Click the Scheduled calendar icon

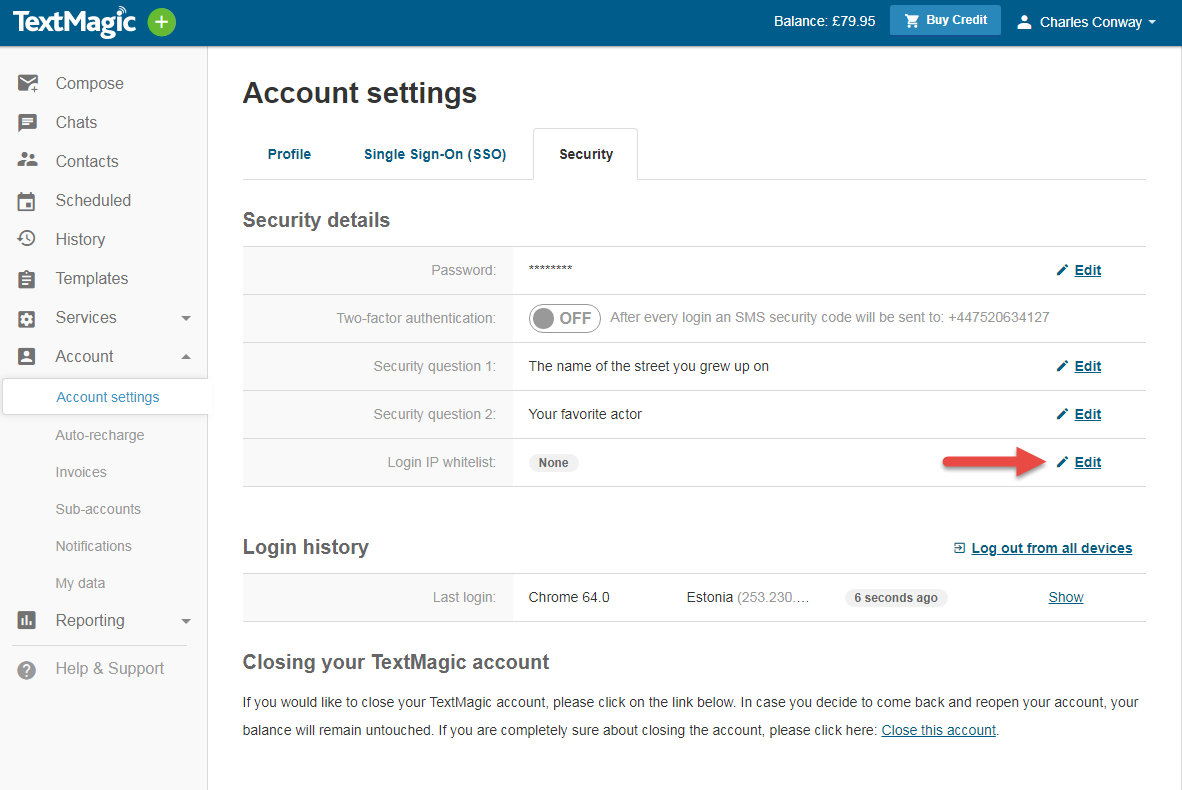click(27, 201)
